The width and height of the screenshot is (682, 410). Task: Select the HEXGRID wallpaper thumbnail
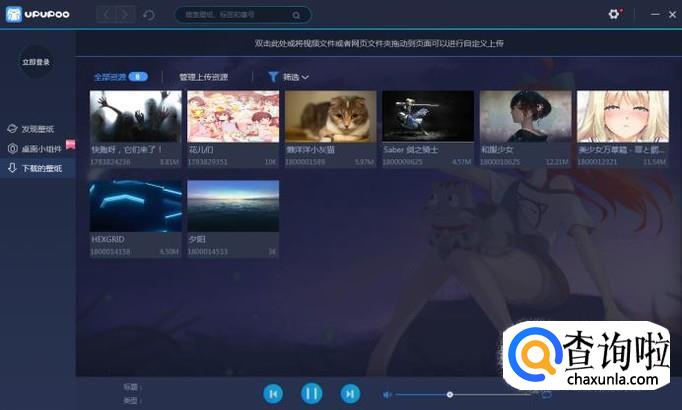coord(136,206)
